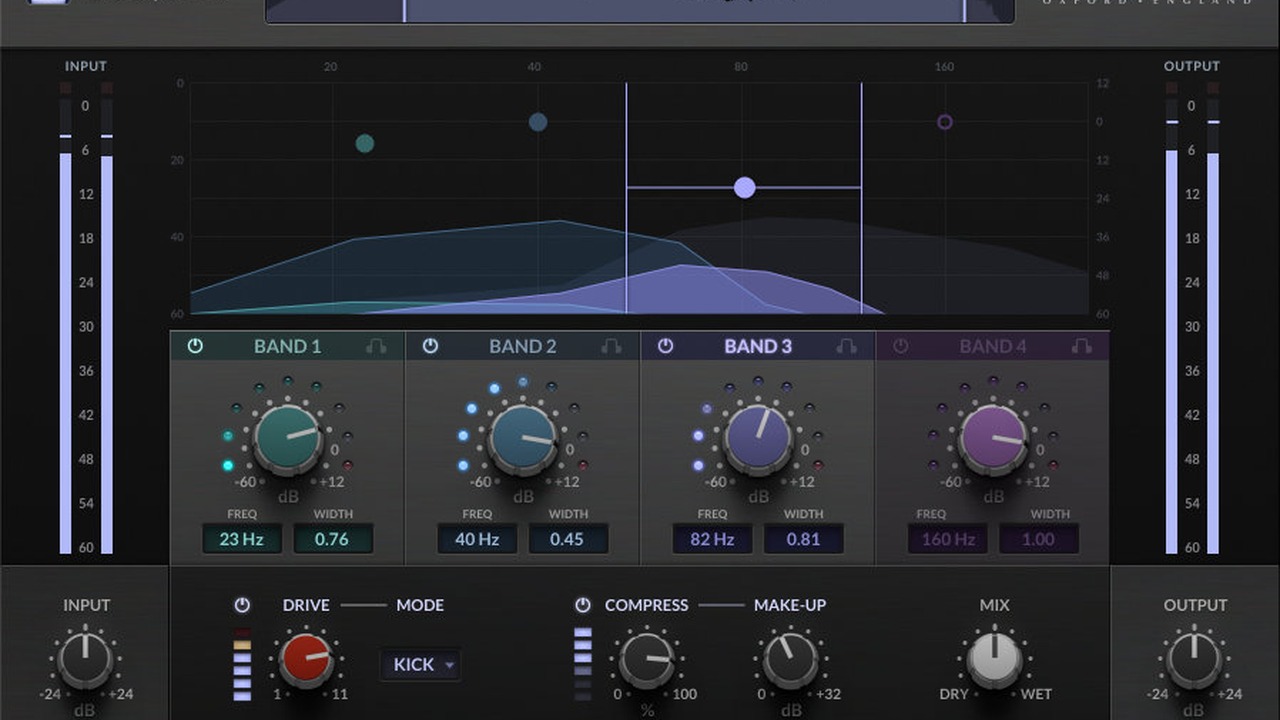Click the Band 4 headphone listen icon
The image size is (1280, 720).
tap(1081, 346)
